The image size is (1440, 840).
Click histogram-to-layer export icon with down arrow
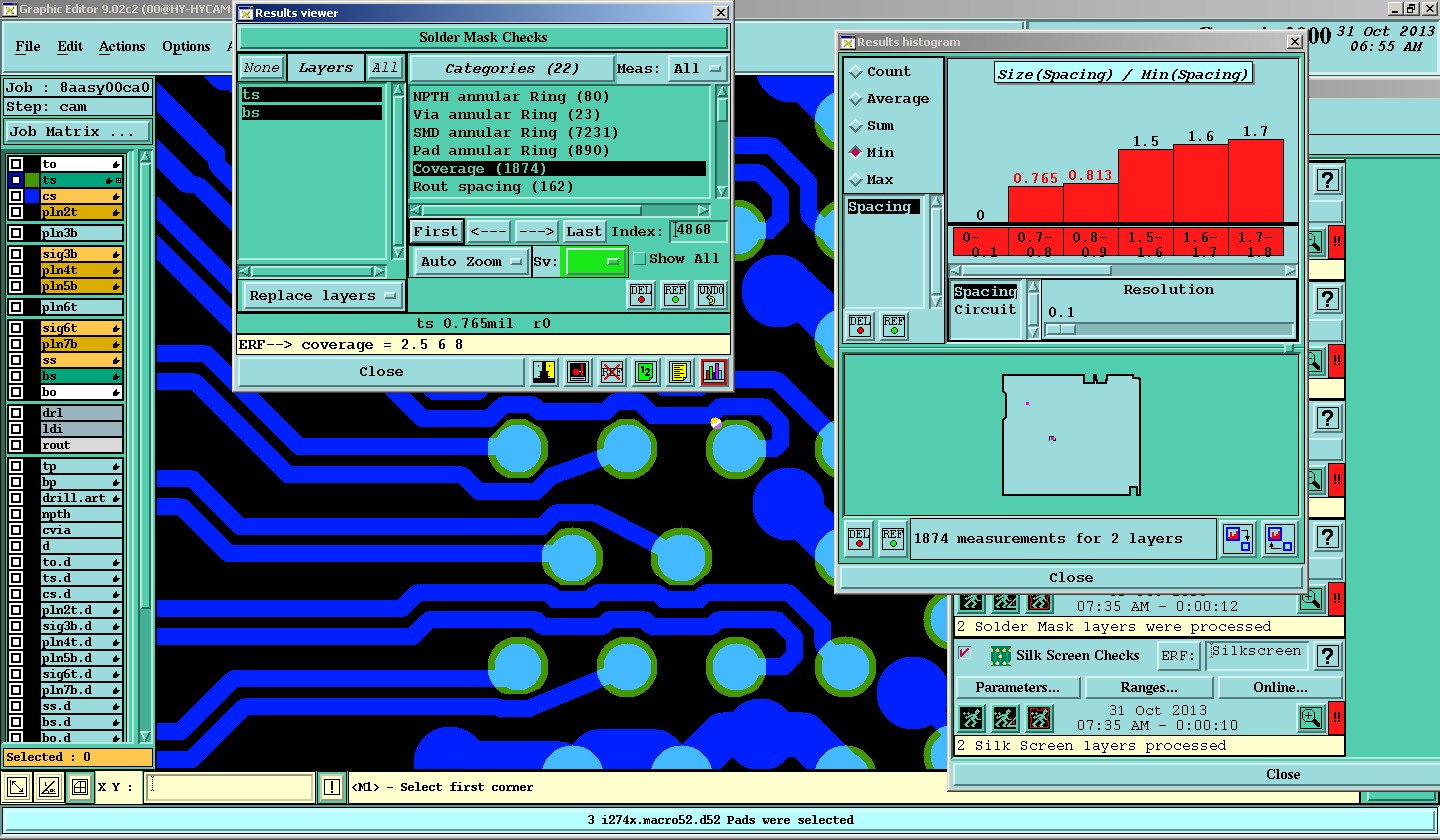(1239, 539)
